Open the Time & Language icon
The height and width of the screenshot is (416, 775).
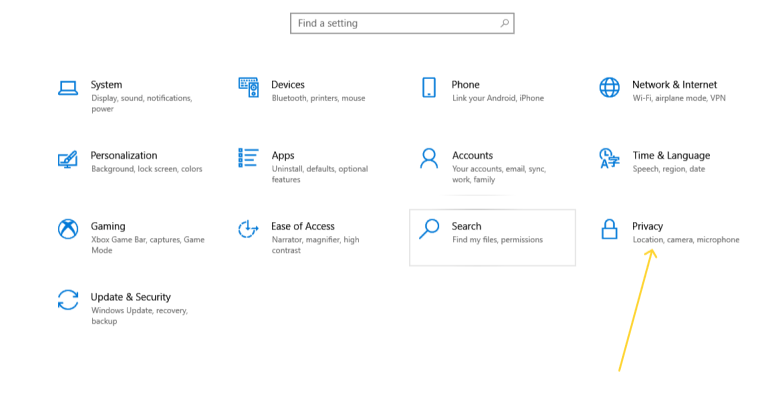pyautogui.click(x=609, y=158)
